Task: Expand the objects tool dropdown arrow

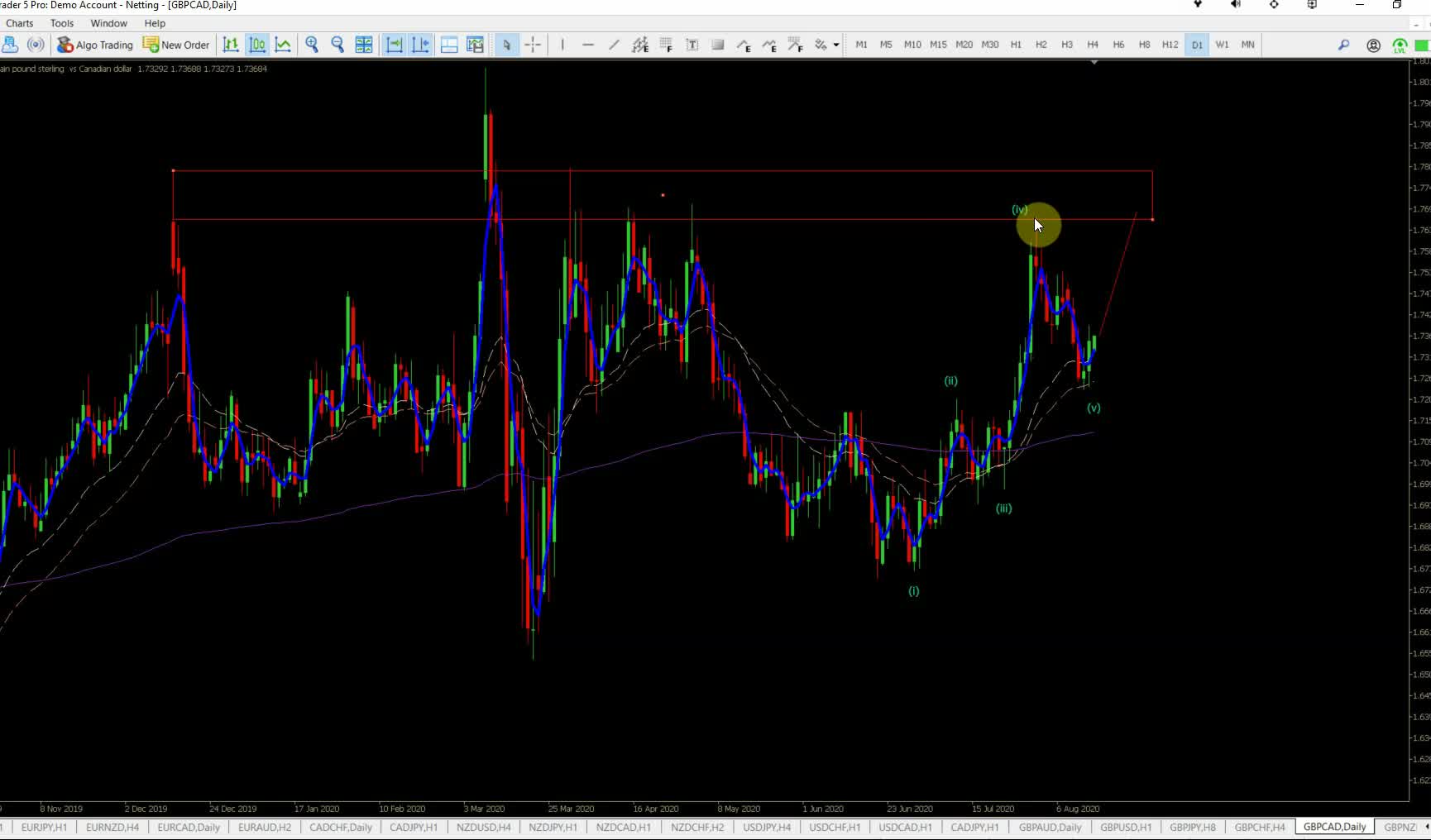Action: click(x=836, y=45)
